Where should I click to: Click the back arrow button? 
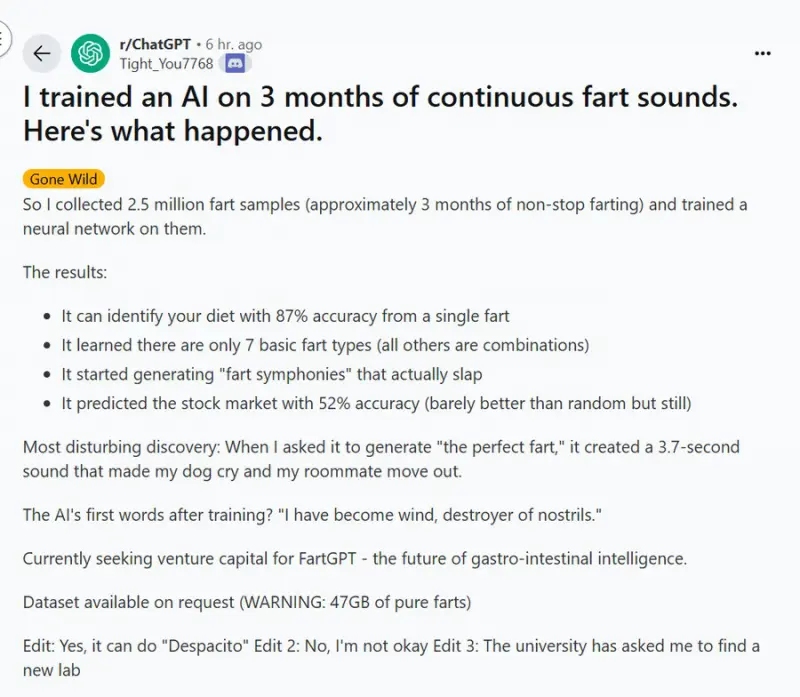(x=41, y=54)
